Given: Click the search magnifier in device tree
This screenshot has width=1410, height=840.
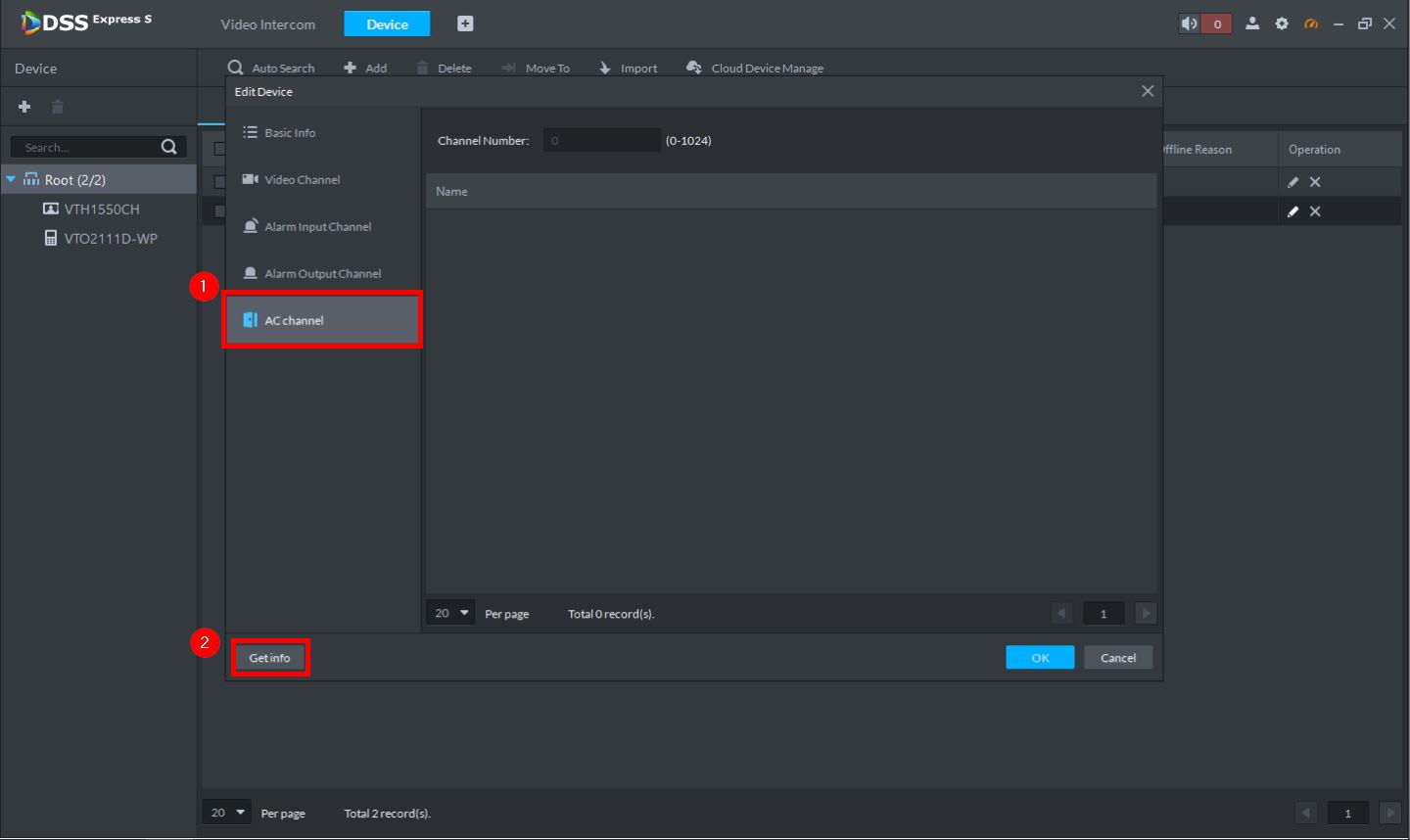Looking at the screenshot, I should point(168,147).
